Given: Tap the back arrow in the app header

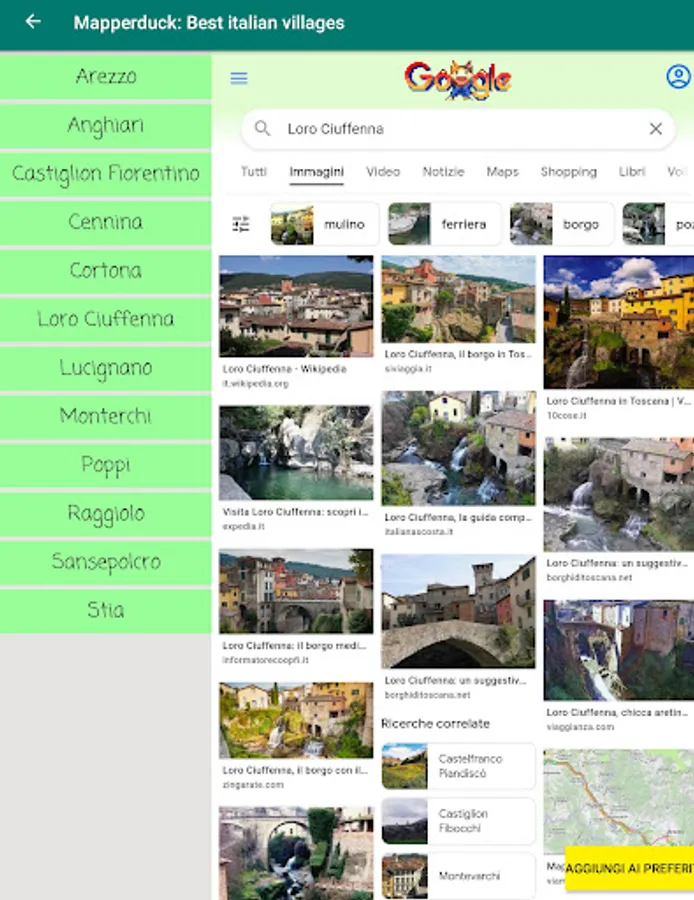Looking at the screenshot, I should point(33,22).
